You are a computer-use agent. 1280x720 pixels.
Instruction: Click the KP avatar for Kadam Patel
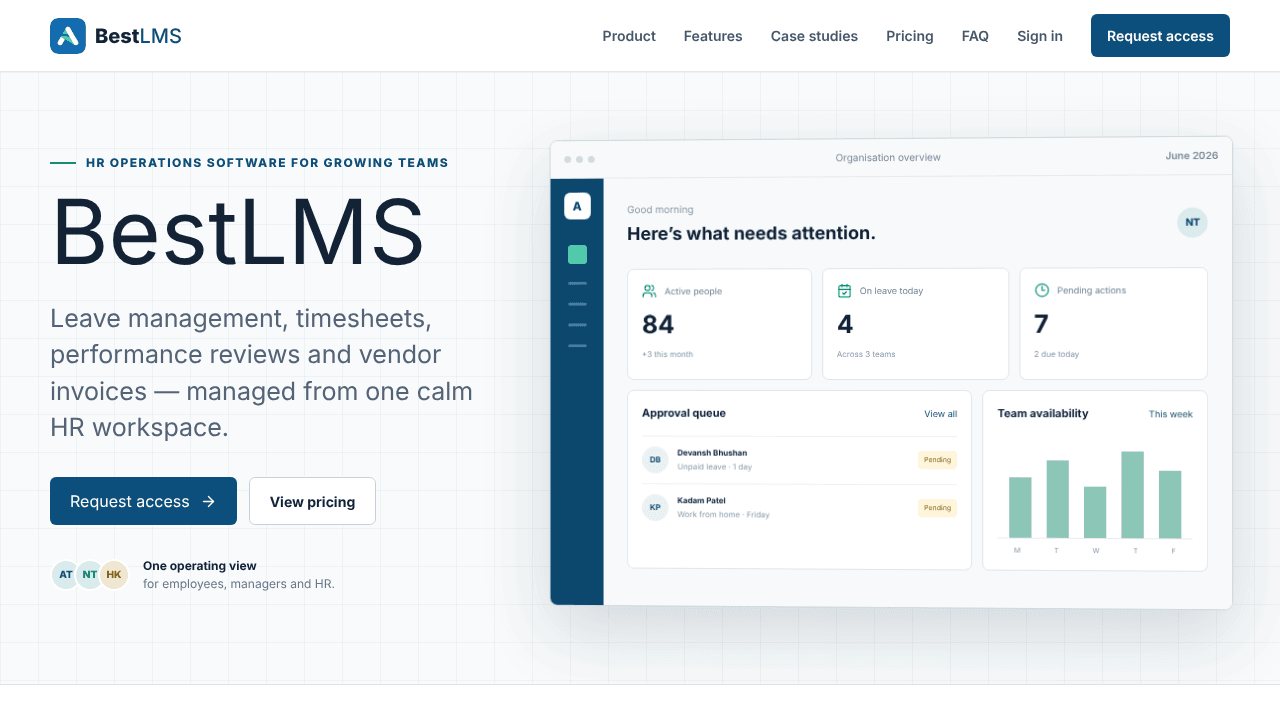[655, 507]
